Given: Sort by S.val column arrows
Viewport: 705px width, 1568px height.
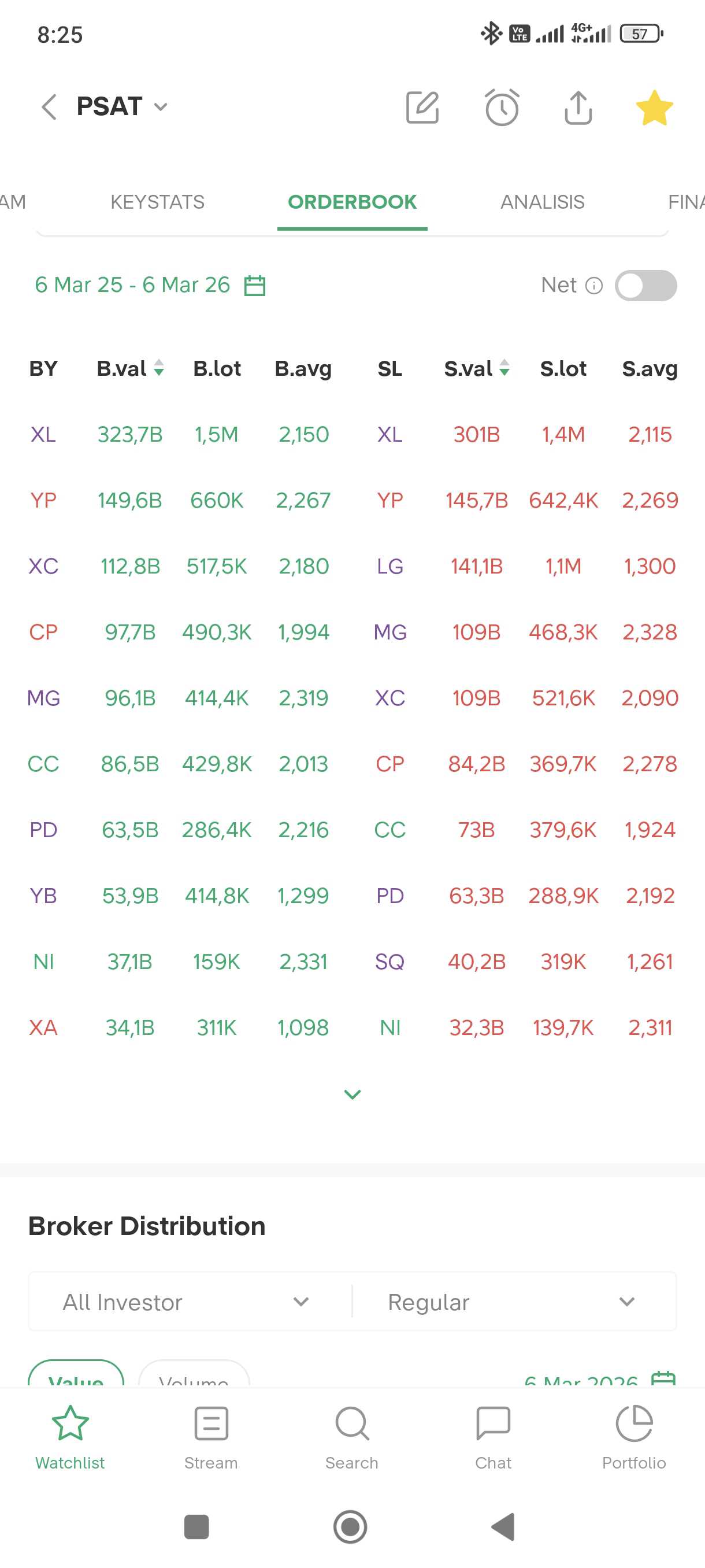Looking at the screenshot, I should tap(504, 368).
